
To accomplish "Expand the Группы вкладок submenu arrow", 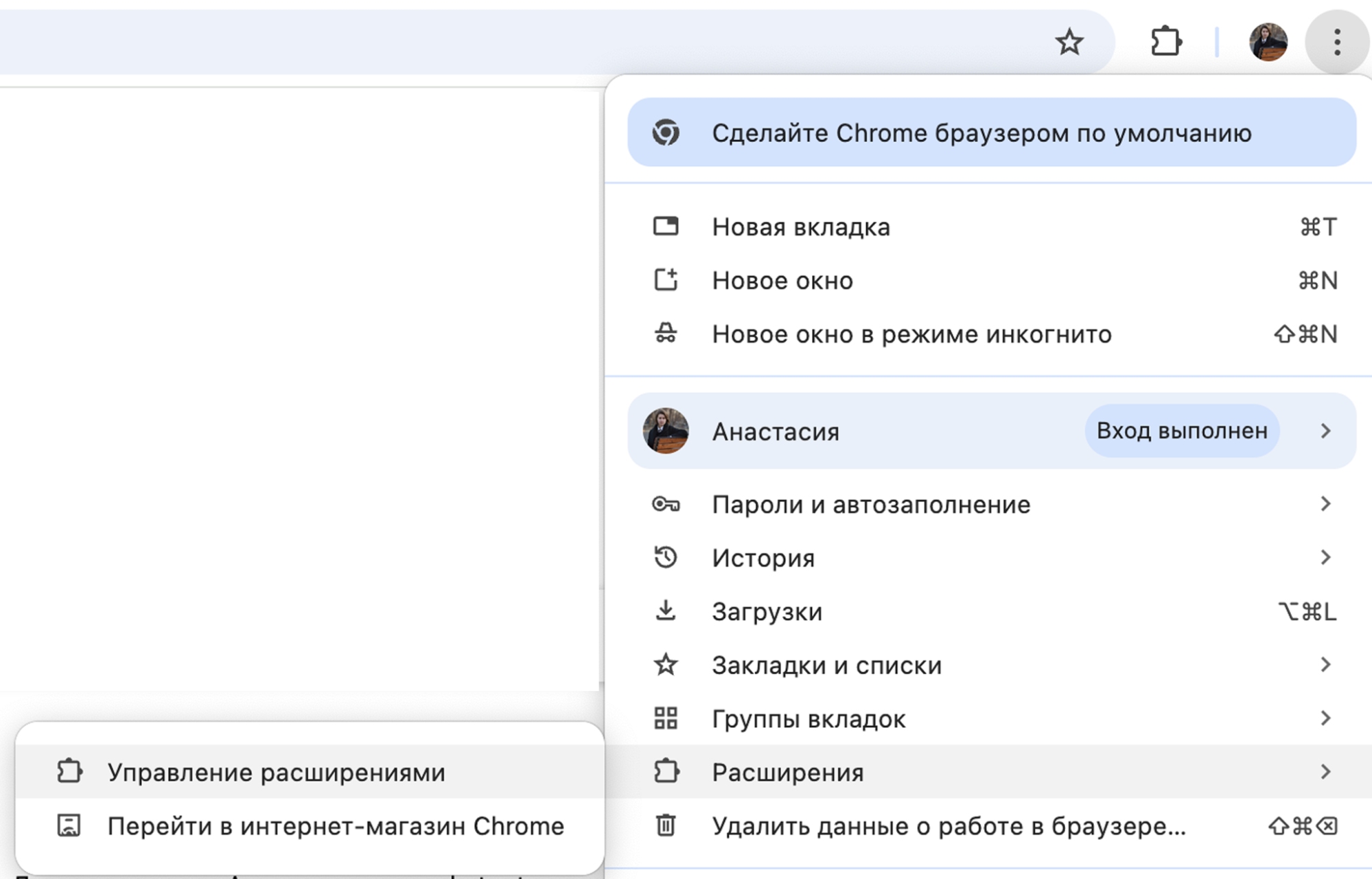I will 1325,718.
